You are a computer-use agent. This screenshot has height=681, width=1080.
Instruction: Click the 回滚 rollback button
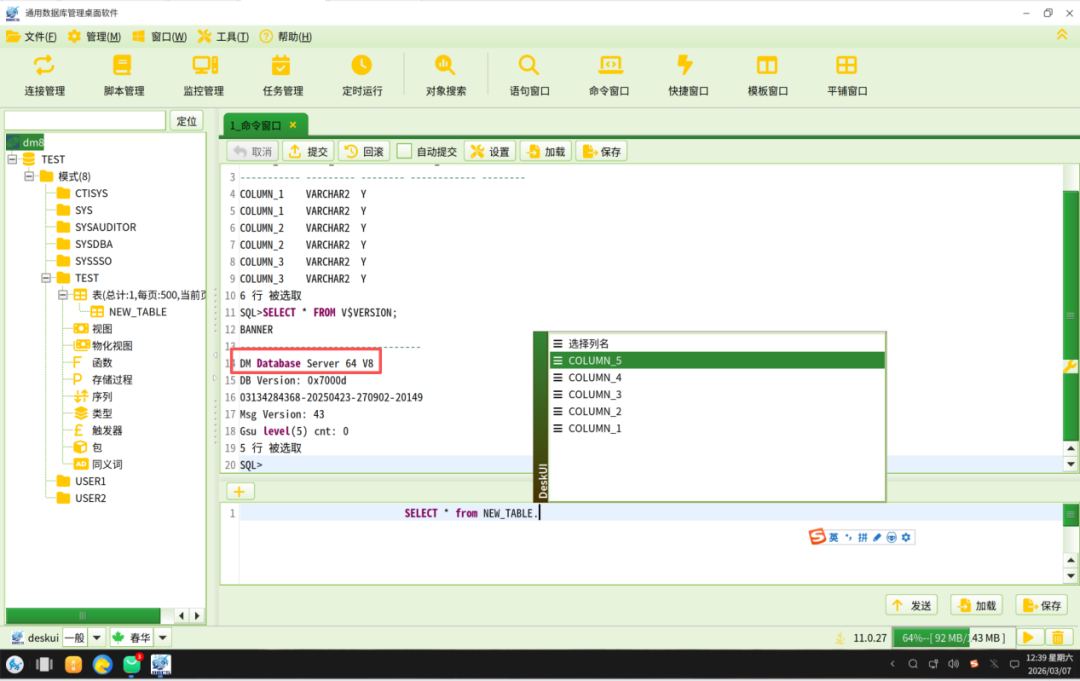364,151
